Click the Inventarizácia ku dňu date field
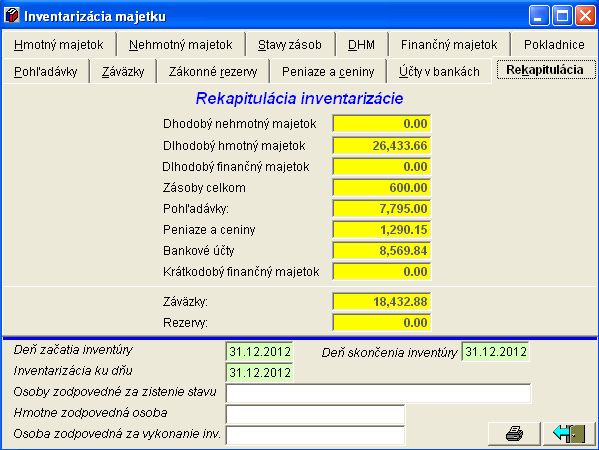599x450 pixels. pyautogui.click(x=260, y=372)
